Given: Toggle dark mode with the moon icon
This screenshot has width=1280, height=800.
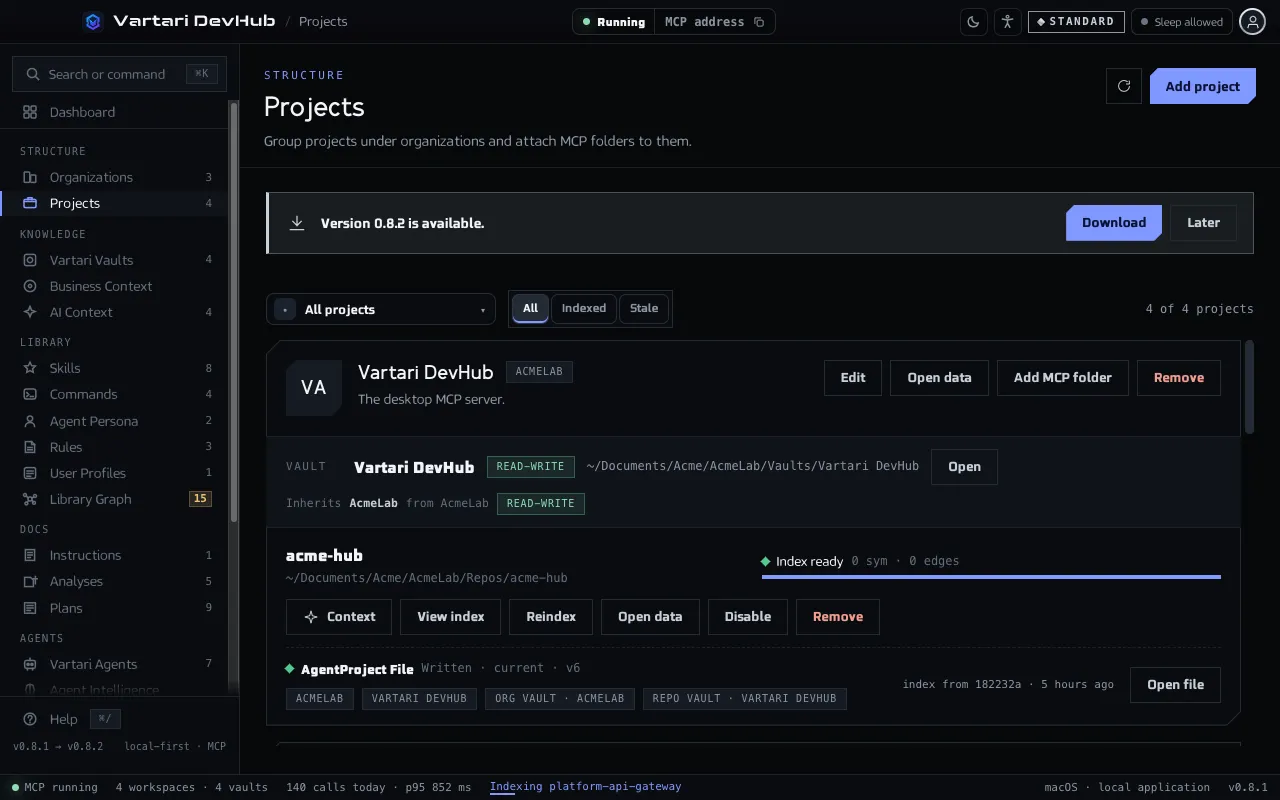Looking at the screenshot, I should point(974,21).
